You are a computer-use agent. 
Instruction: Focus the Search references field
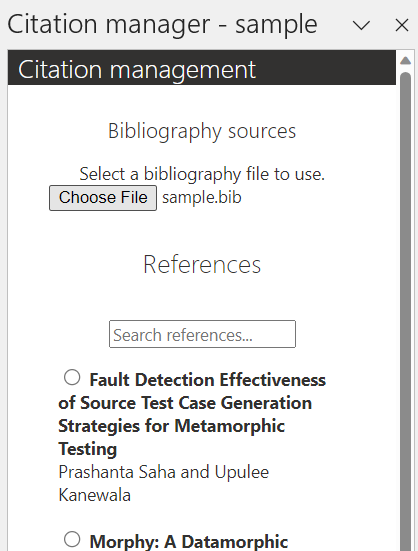202,334
